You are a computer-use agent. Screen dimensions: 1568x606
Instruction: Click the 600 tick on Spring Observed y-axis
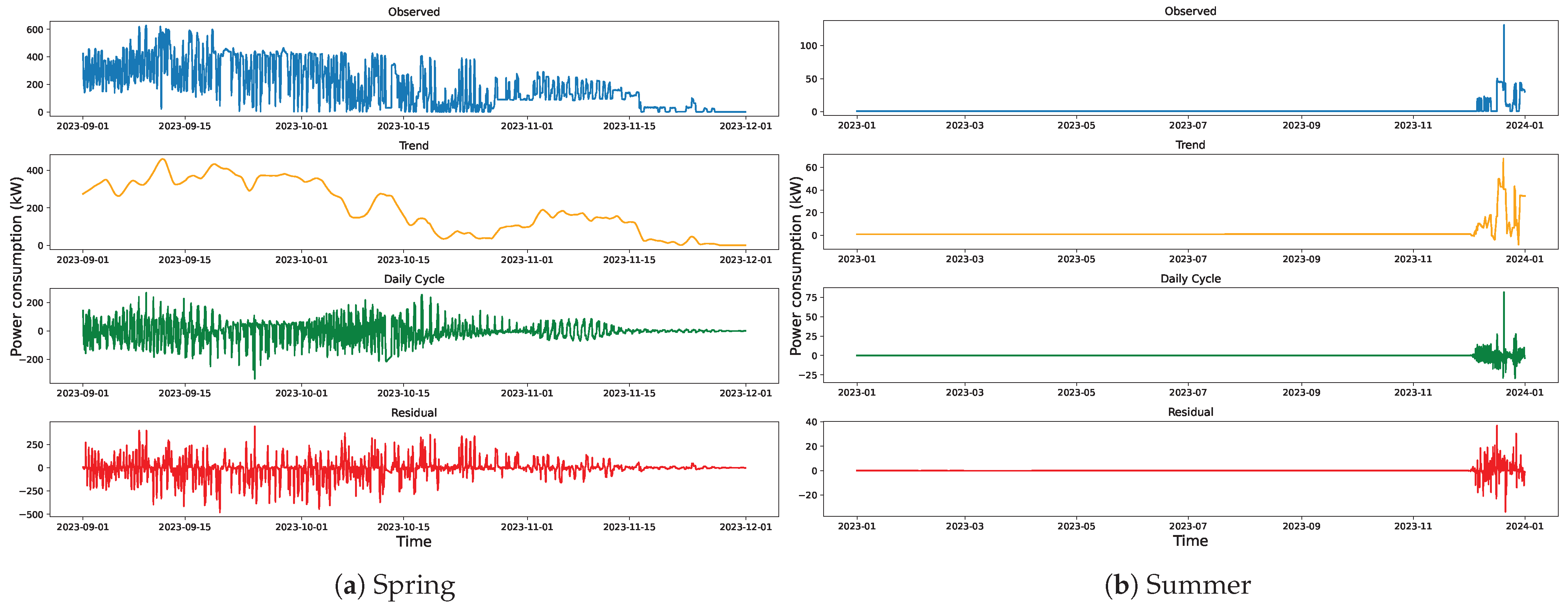pyautogui.click(x=35, y=29)
